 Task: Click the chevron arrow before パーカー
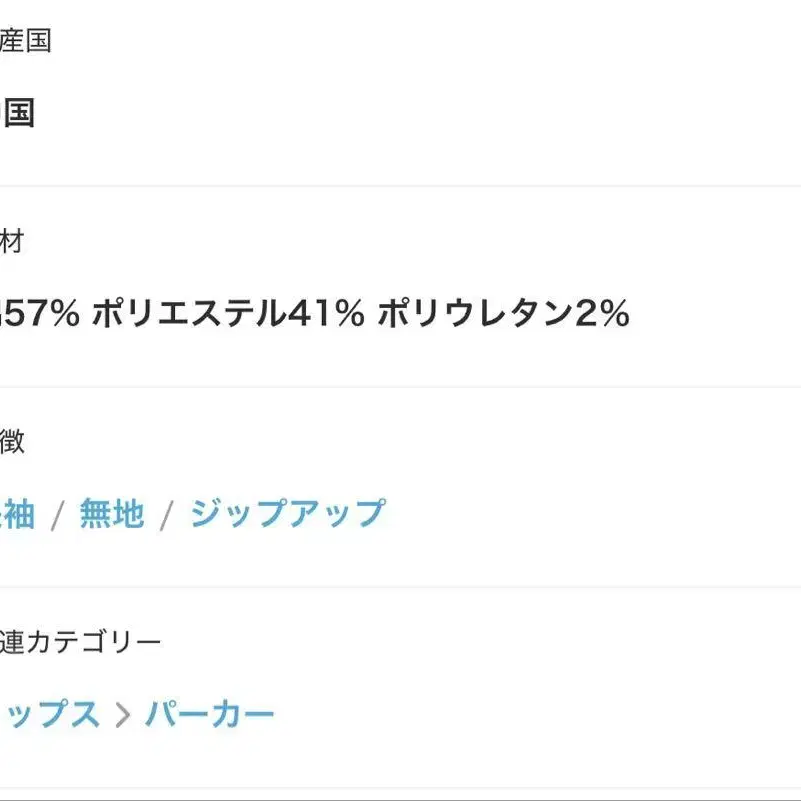123,716
